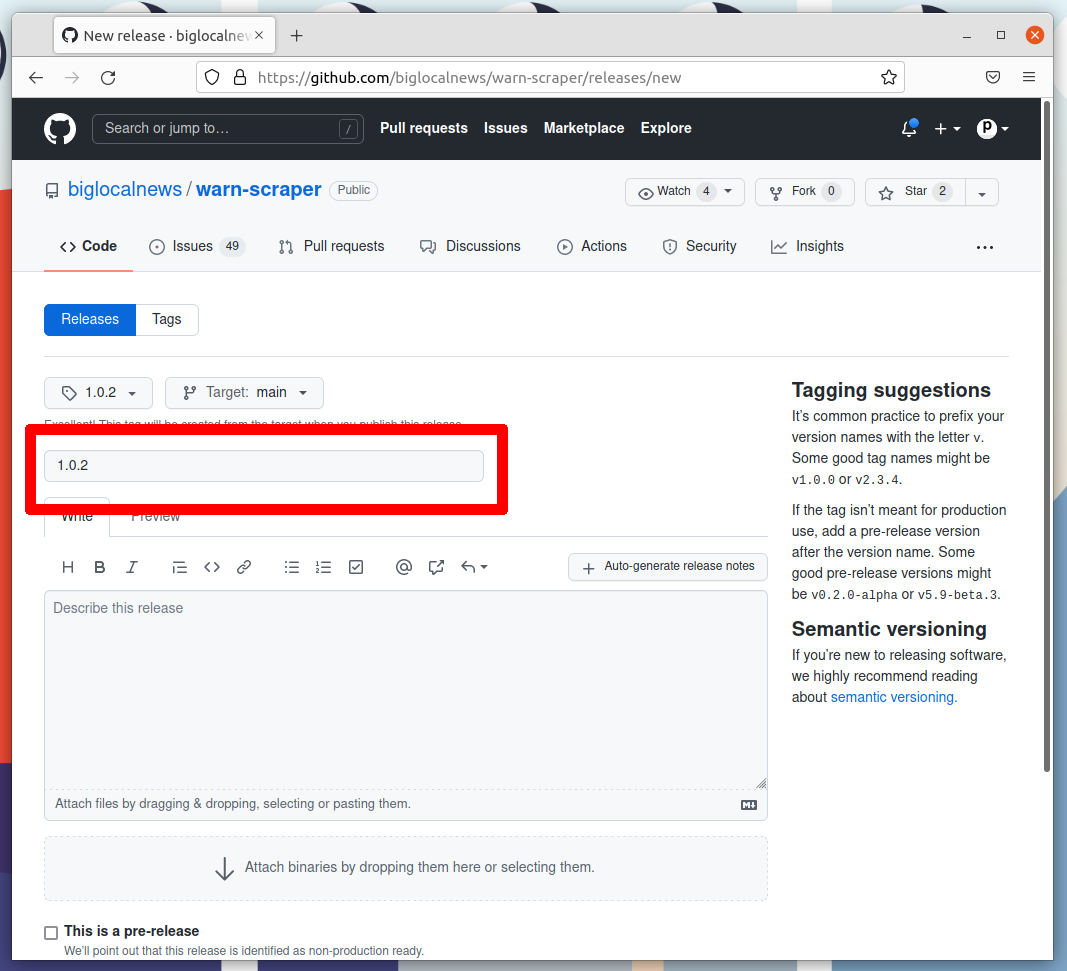Screen dimensions: 1067x971
Task: Open the user avatar menu
Action: [992, 129]
